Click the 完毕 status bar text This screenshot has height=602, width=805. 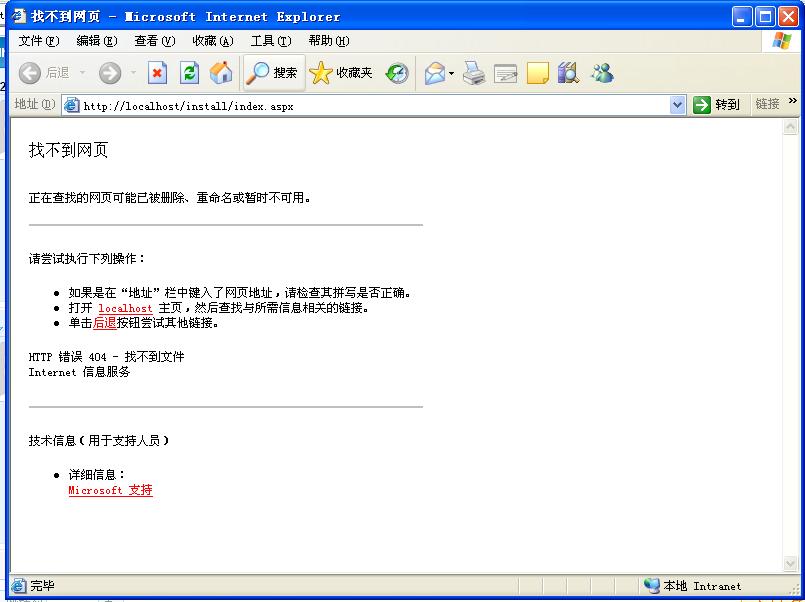(42, 586)
